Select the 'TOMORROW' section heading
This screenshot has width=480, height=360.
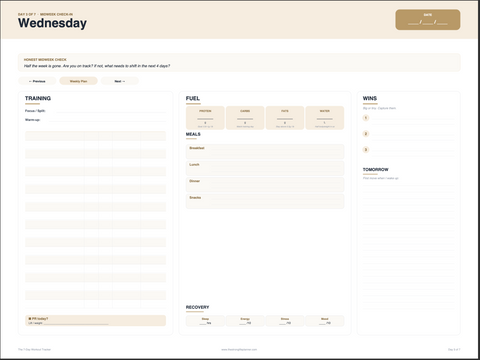376,169
